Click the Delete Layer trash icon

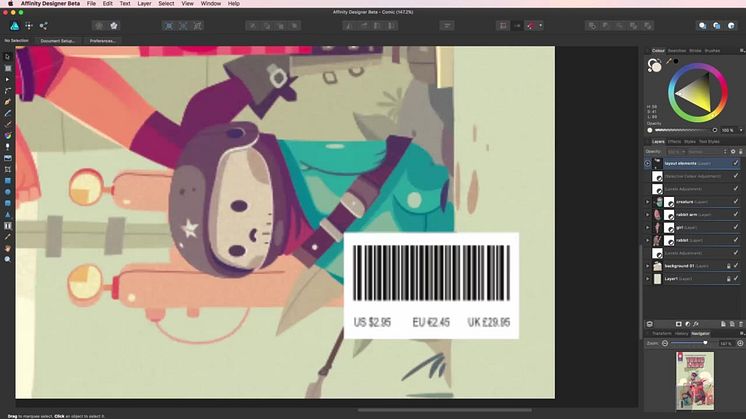tap(741, 324)
